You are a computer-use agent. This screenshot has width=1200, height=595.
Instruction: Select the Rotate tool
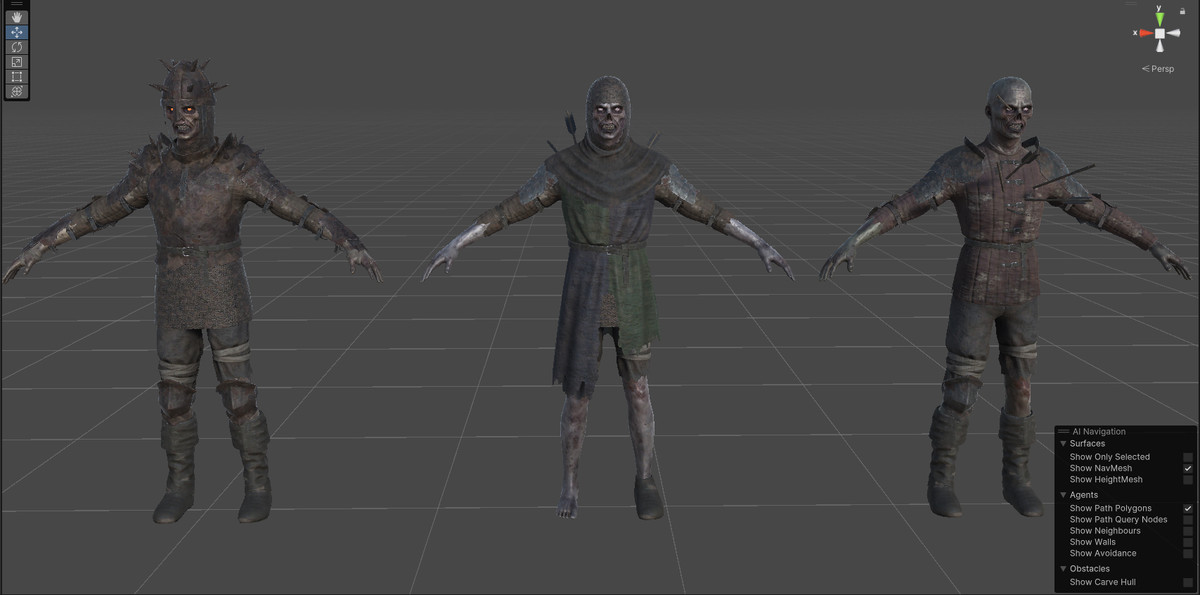[17, 47]
